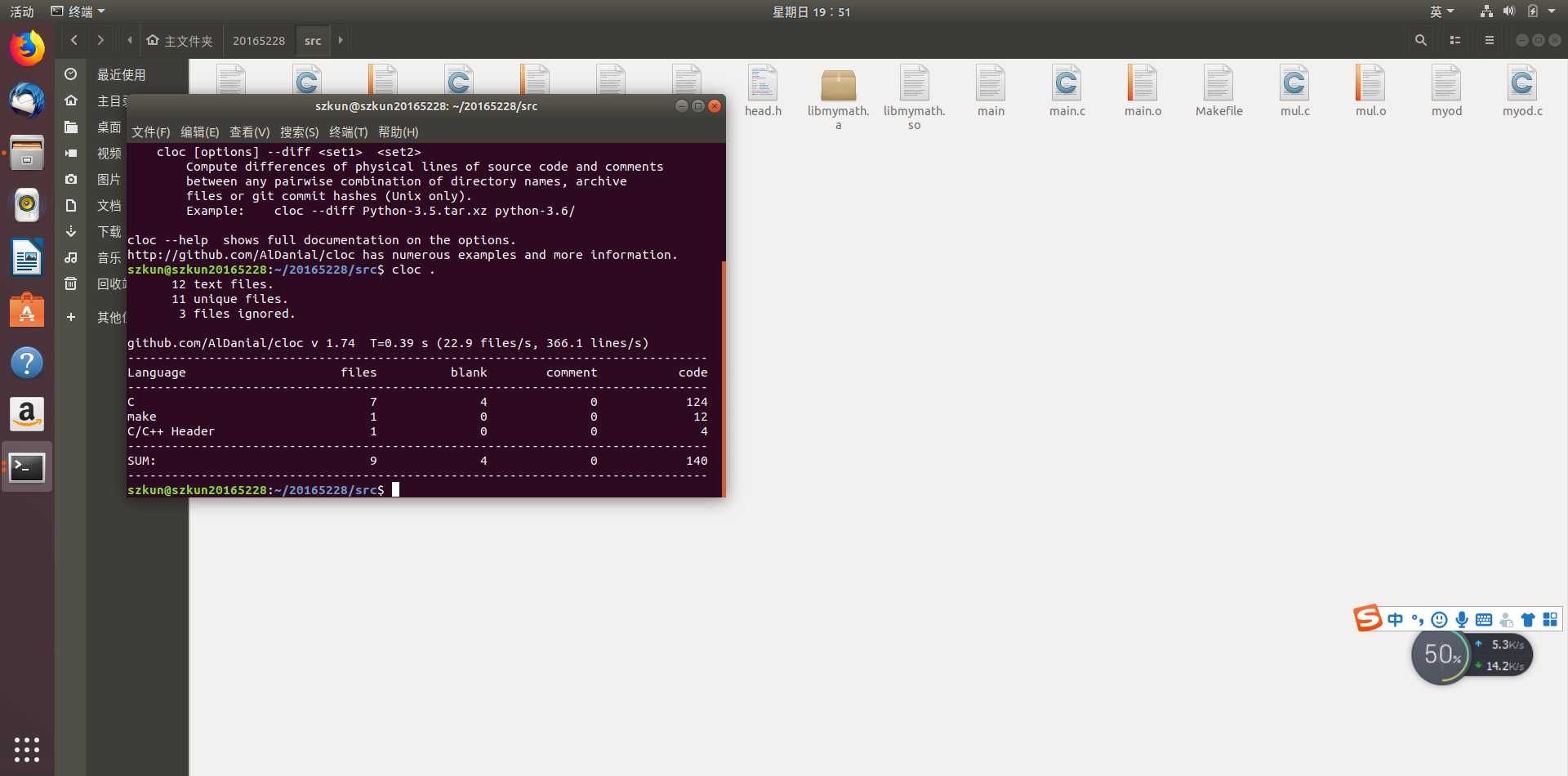Toggle list/grid view in file manager
Viewport: 1568px width, 776px height.
(x=1455, y=40)
